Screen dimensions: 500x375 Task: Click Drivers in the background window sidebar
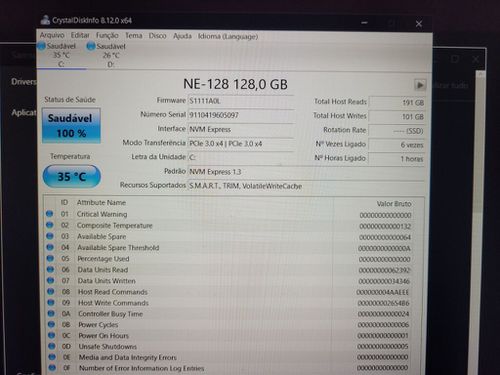coord(23,82)
